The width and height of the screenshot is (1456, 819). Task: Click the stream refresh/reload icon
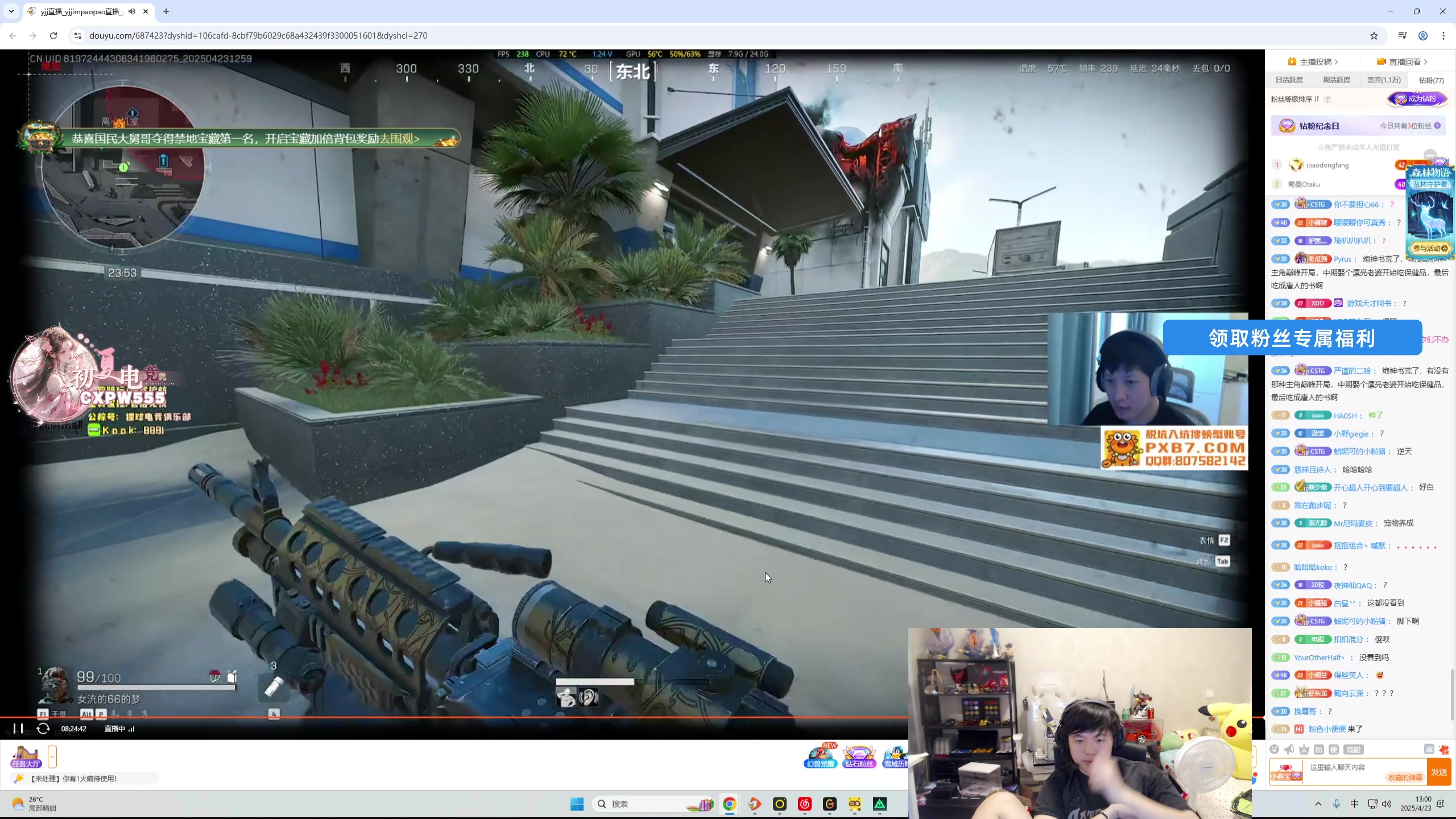[x=43, y=729]
